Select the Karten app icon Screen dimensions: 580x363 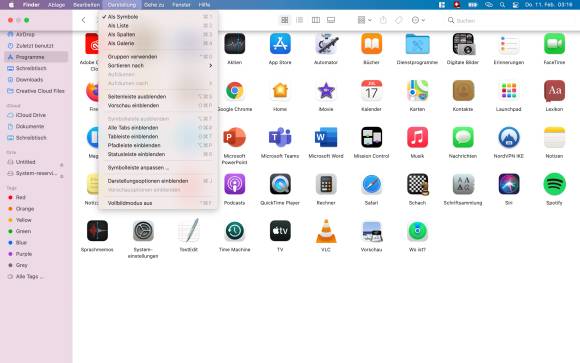(417, 91)
